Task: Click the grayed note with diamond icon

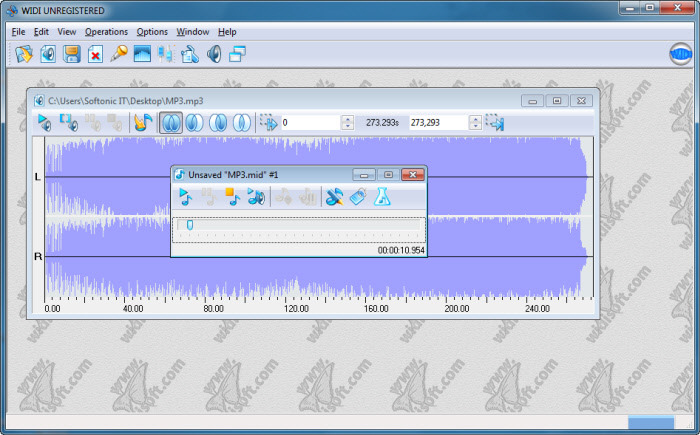Action: coord(283,197)
